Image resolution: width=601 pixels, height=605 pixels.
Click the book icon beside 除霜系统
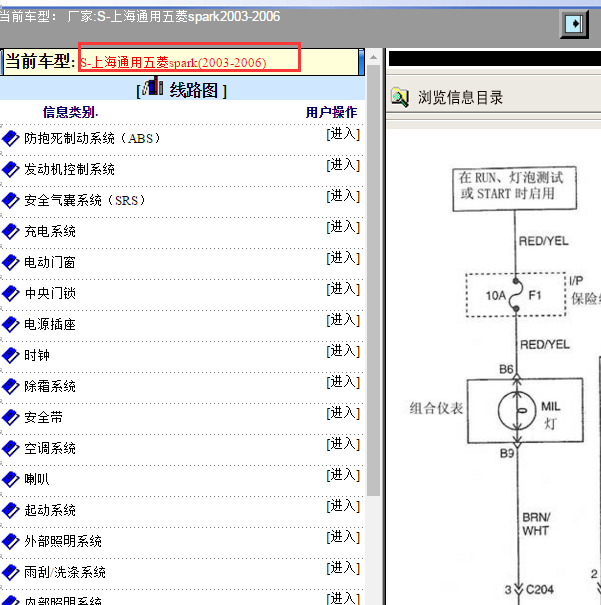10,386
